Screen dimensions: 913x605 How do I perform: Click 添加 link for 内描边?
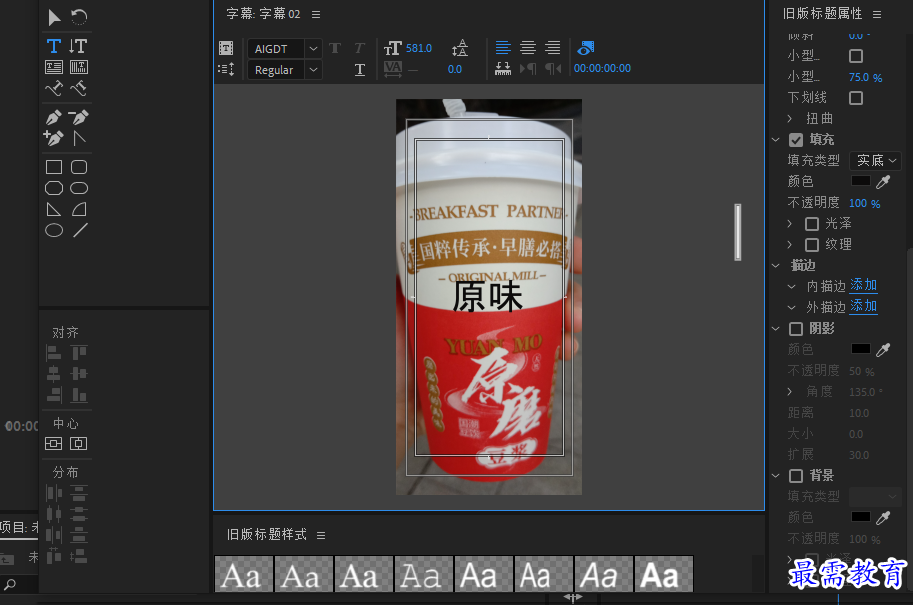pyautogui.click(x=864, y=285)
